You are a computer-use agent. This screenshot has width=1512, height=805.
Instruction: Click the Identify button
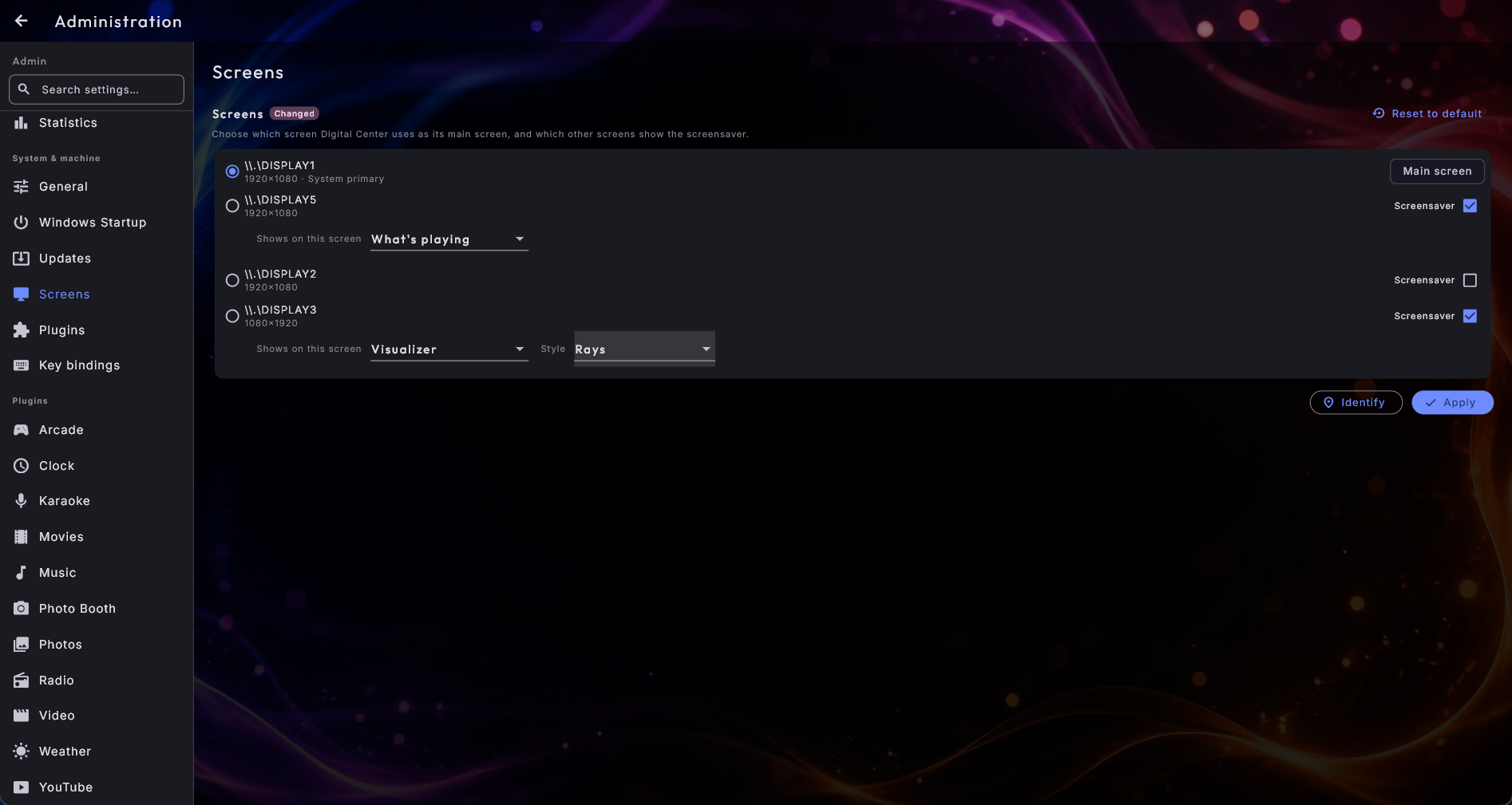[x=1356, y=403]
